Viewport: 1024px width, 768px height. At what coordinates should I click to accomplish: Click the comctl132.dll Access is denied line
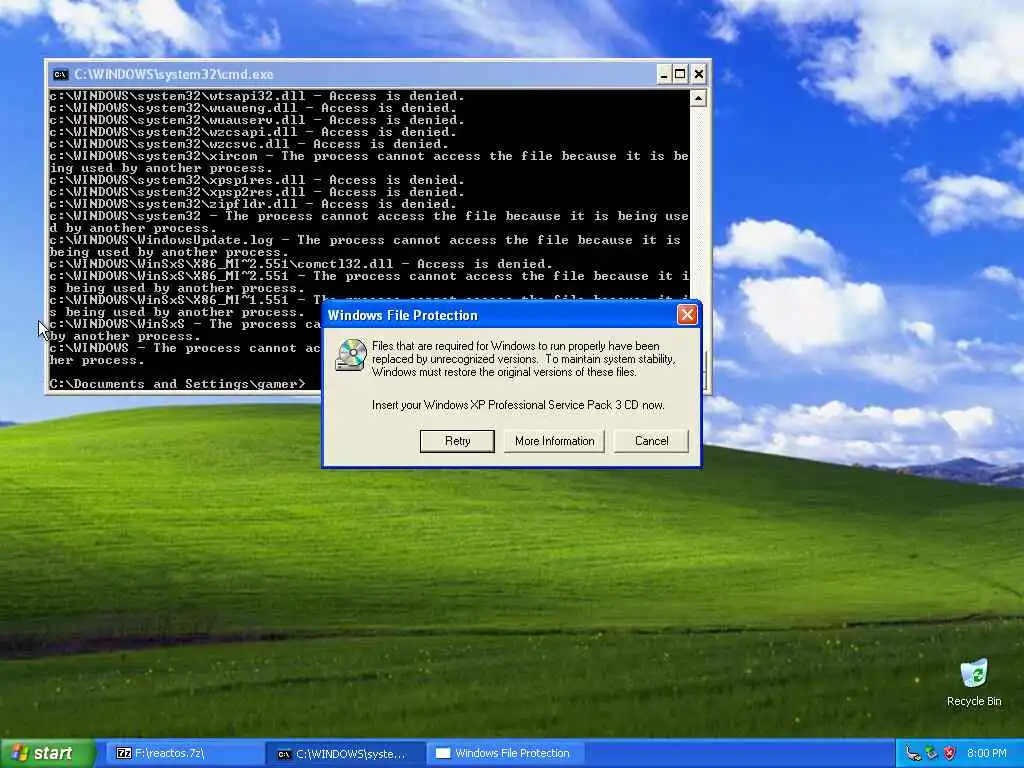tap(301, 264)
